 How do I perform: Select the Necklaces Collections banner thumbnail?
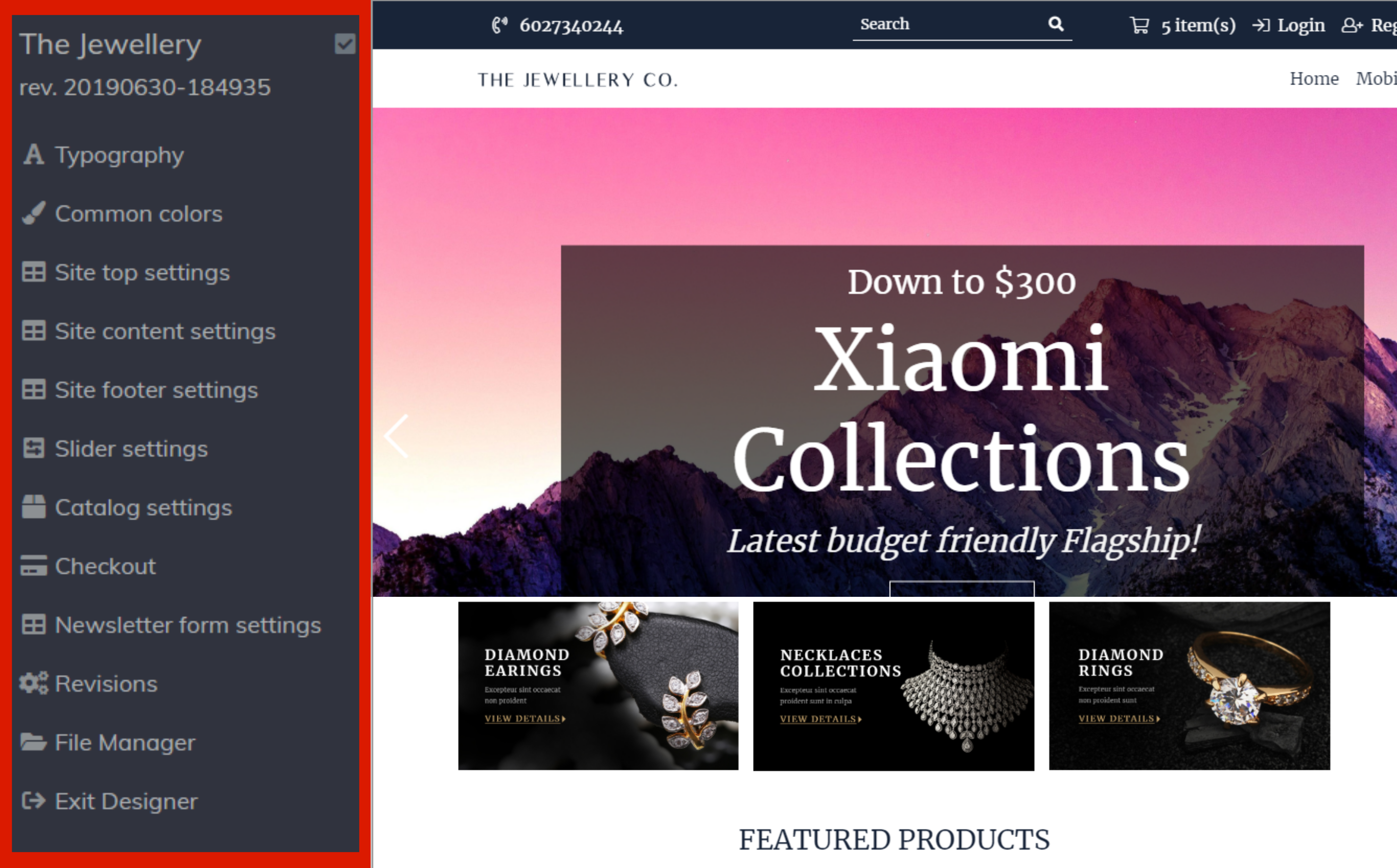pyautogui.click(x=893, y=686)
